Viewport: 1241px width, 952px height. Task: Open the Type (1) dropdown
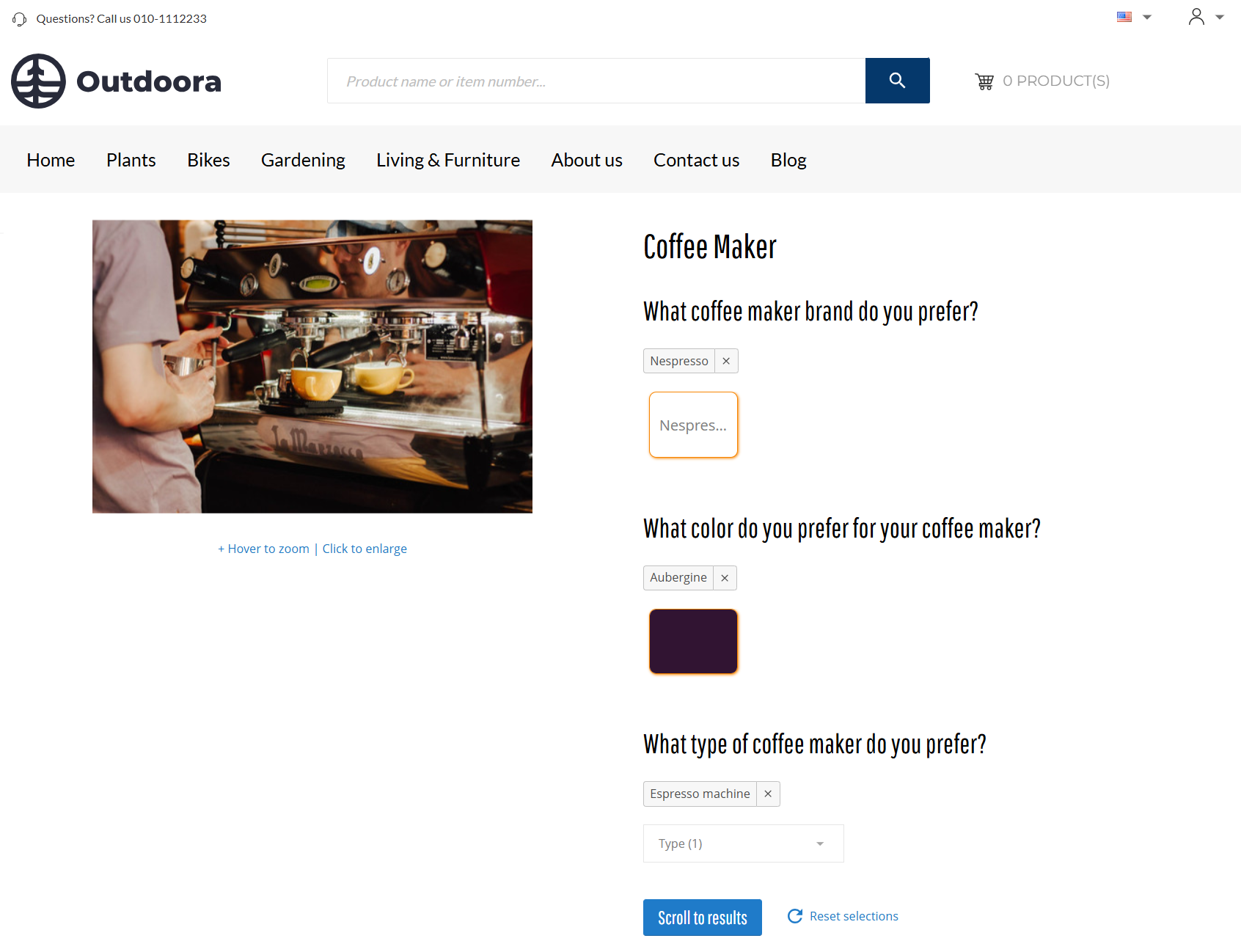click(744, 843)
